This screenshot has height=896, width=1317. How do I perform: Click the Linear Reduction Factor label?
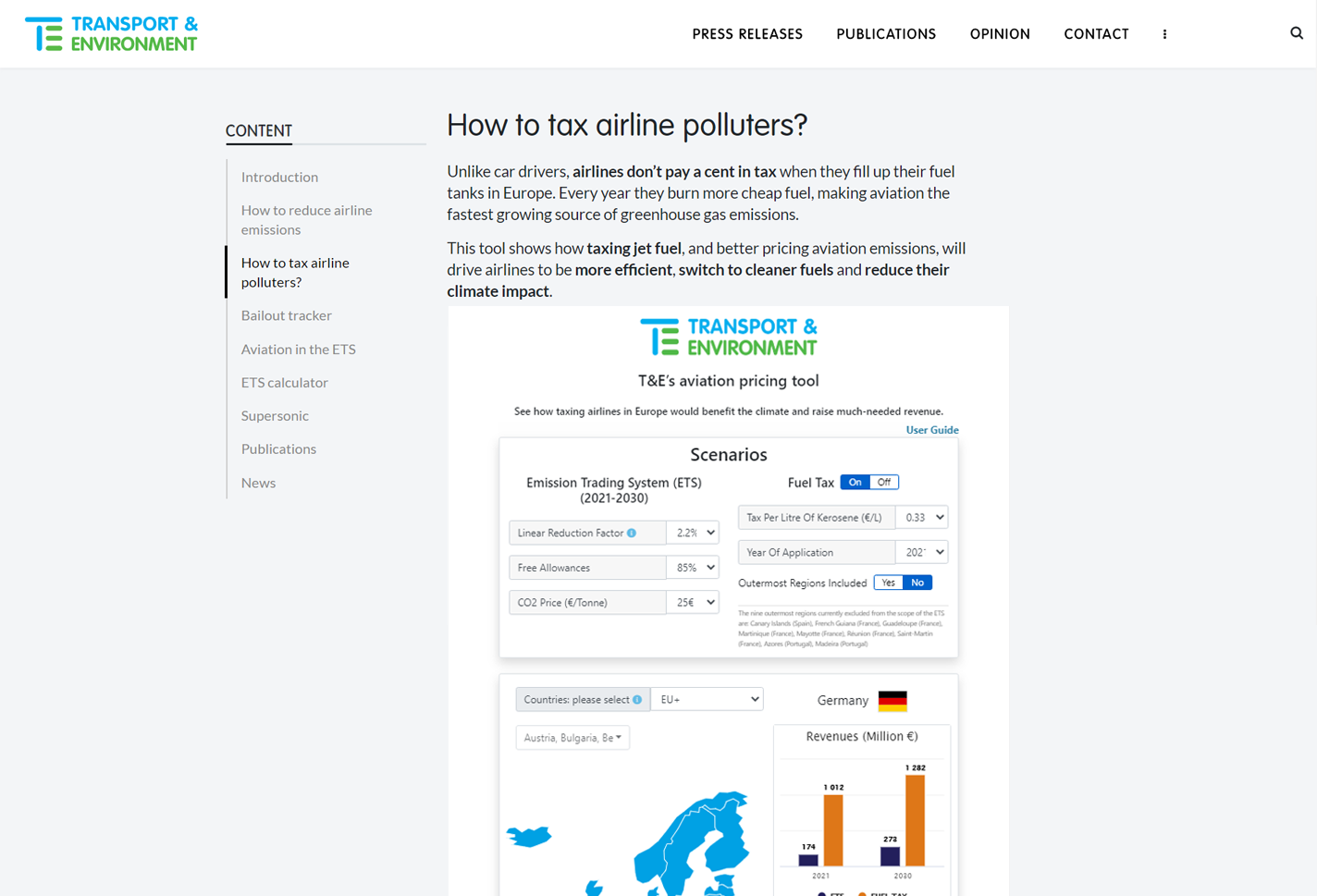coord(571,533)
